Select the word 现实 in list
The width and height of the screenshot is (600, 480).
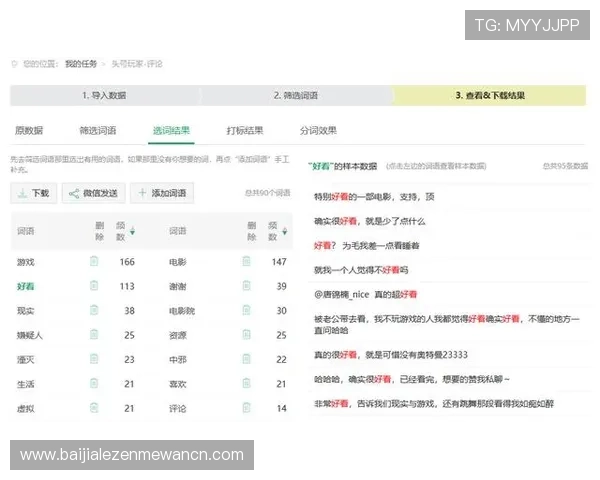click(x=26, y=311)
